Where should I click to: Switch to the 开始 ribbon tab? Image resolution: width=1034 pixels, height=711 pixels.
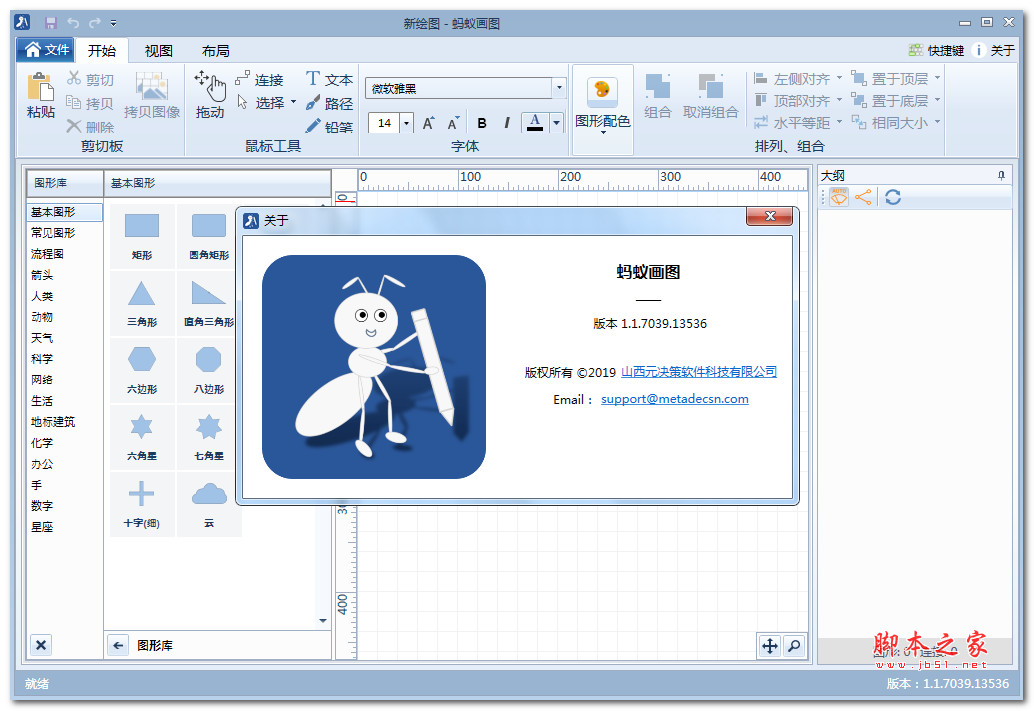tap(102, 51)
